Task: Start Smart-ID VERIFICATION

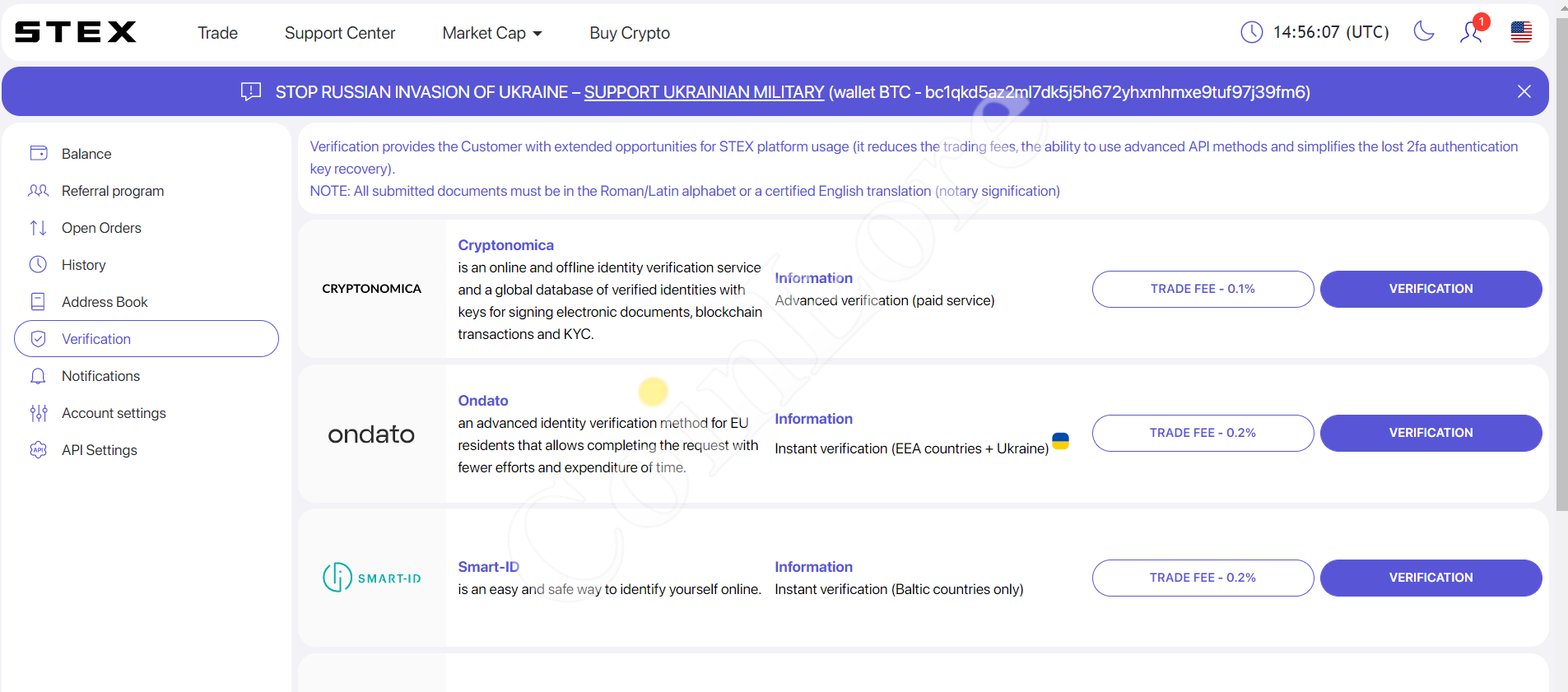Action: (1431, 578)
